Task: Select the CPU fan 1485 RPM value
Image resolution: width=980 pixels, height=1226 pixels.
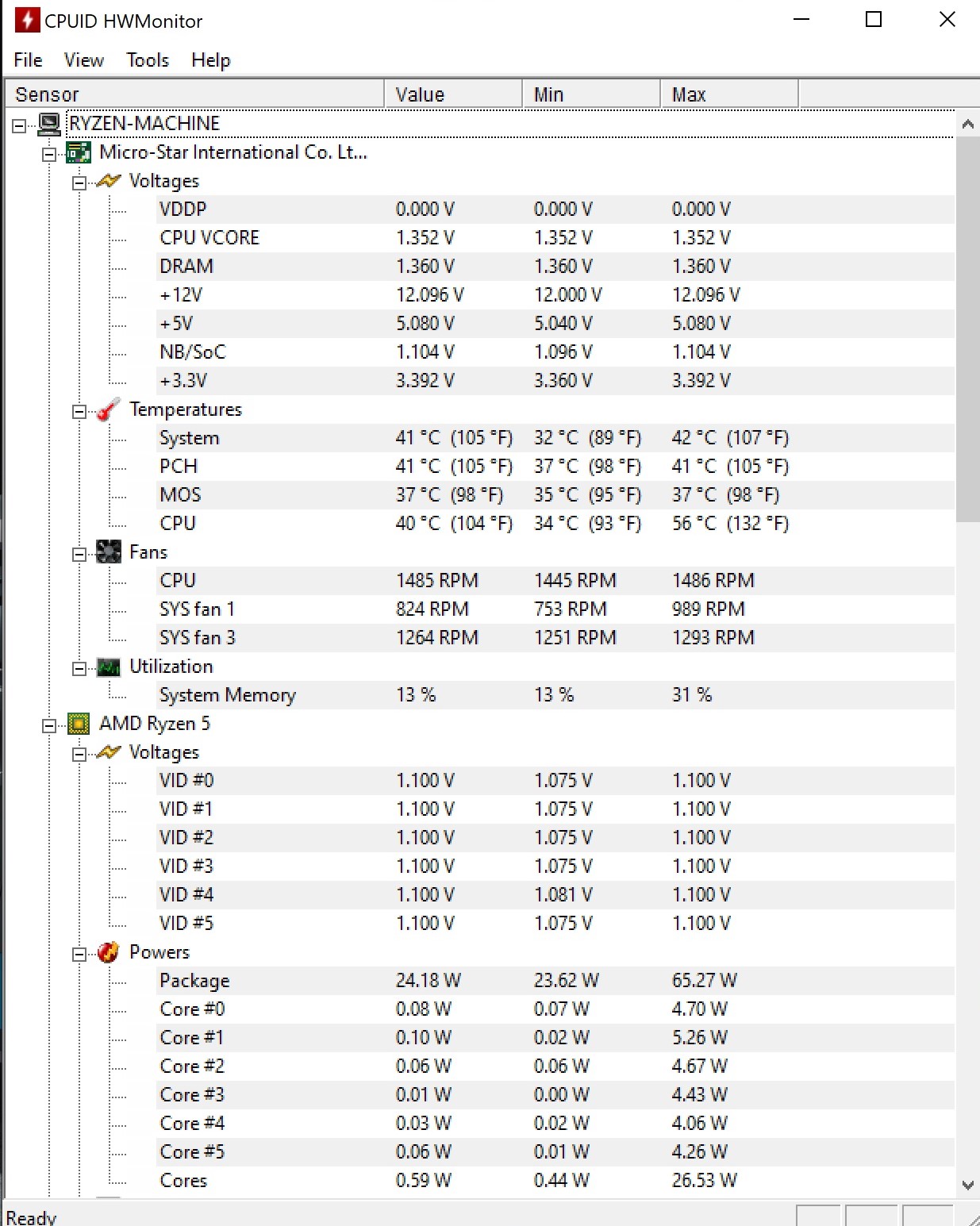Action: (x=437, y=581)
